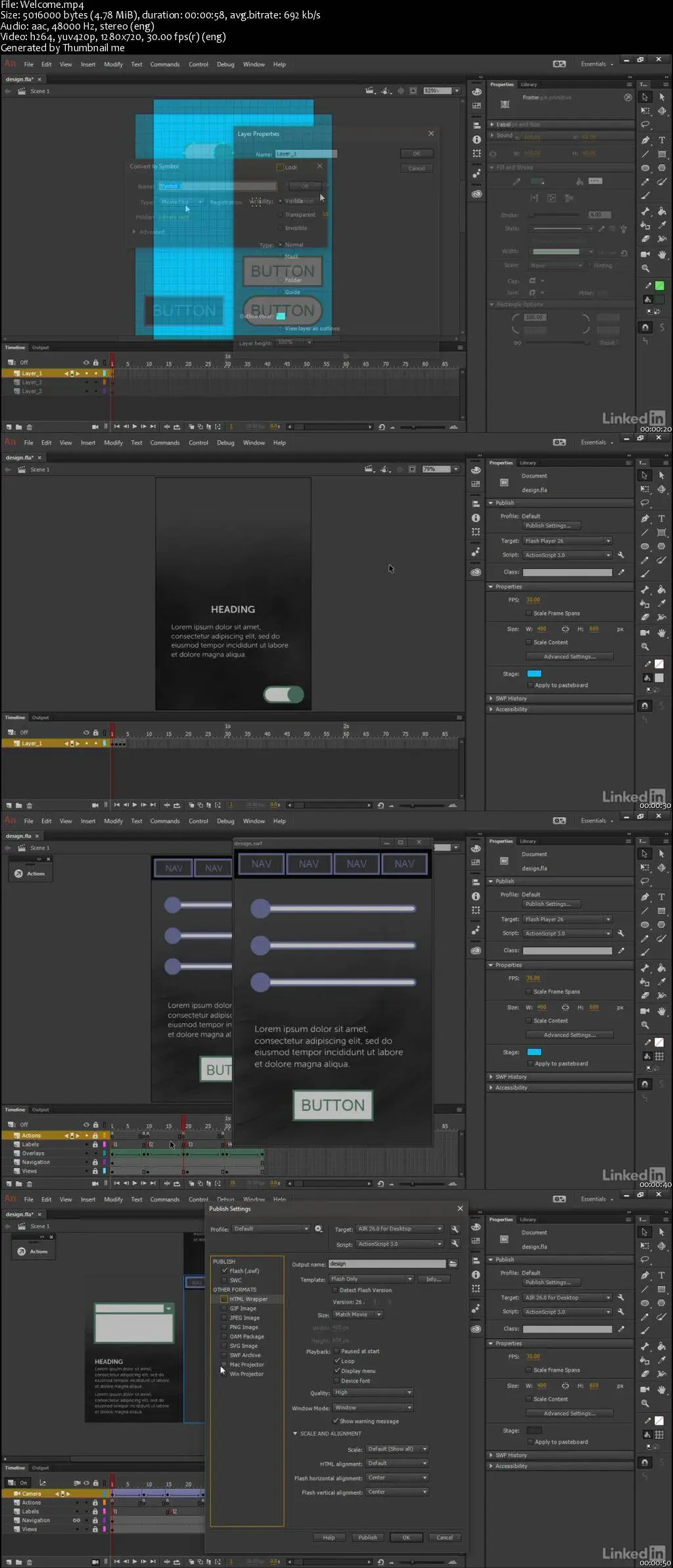Open Flash Player 26 target dropdown, 00:00:30 frame
673x1568 pixels.
[568, 541]
